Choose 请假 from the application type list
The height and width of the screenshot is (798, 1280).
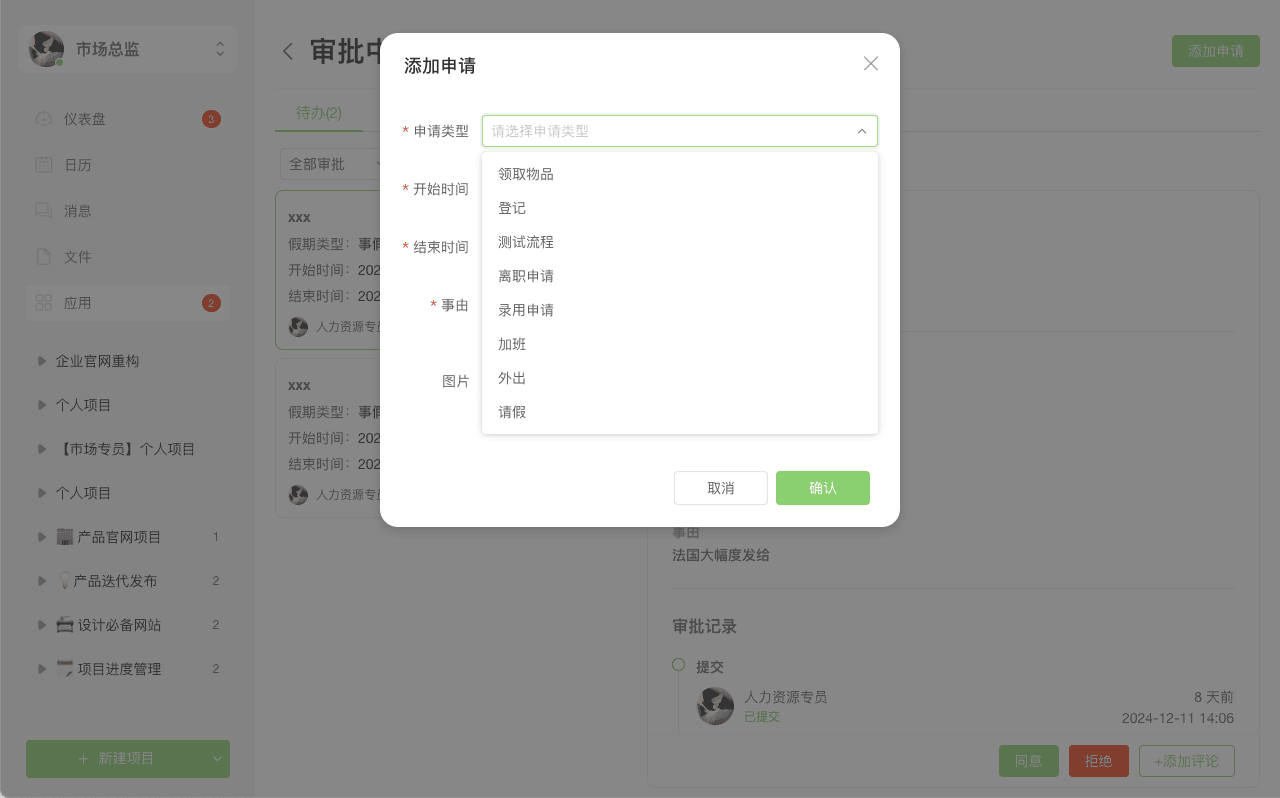(x=512, y=412)
